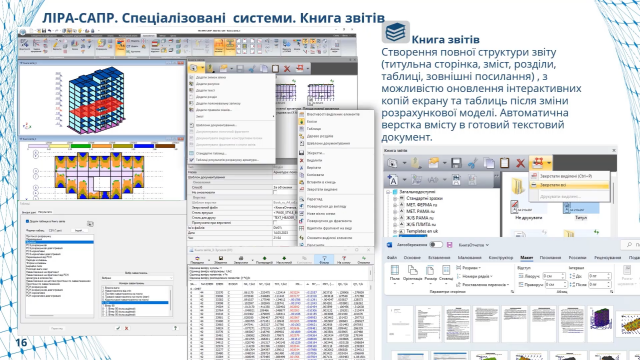Open Word page thumbnail showing the purple 3D building

[x=600, y=324]
